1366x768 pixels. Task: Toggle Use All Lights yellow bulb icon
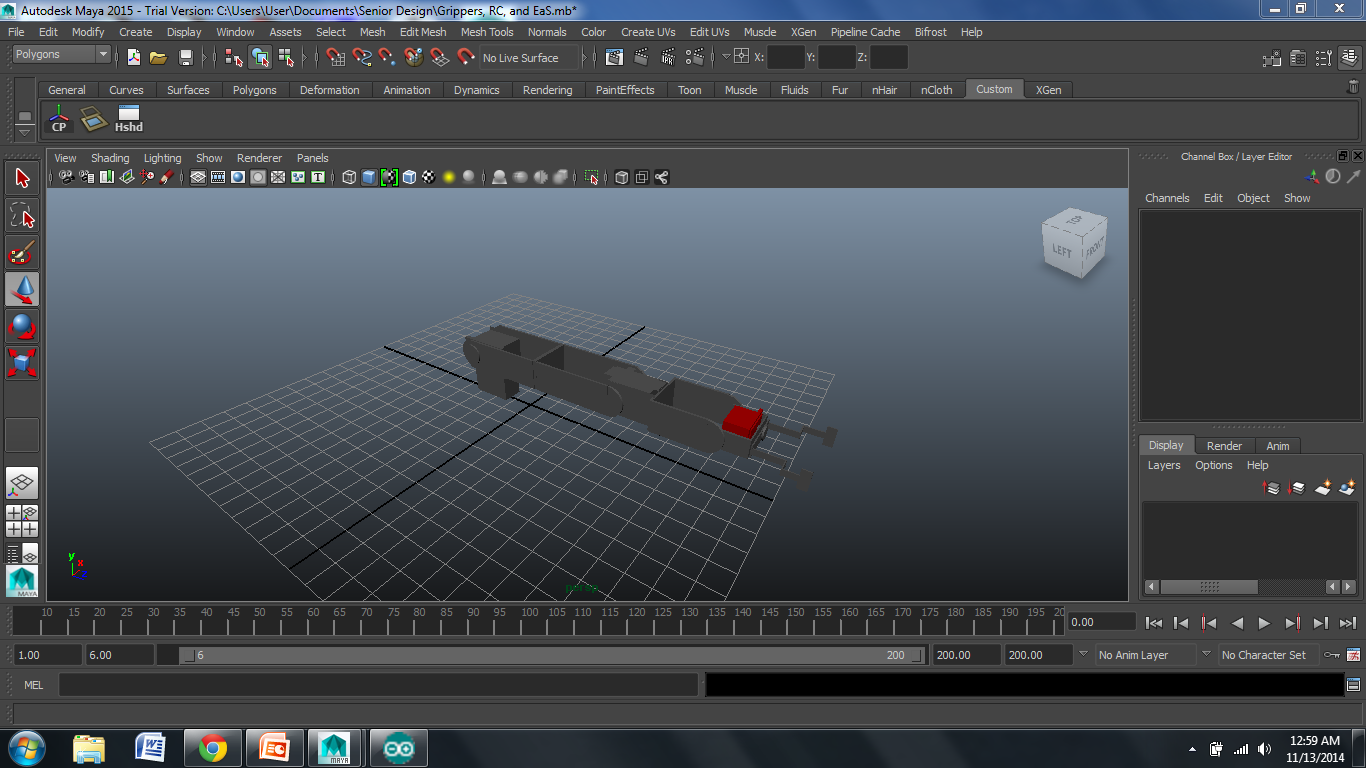click(449, 177)
